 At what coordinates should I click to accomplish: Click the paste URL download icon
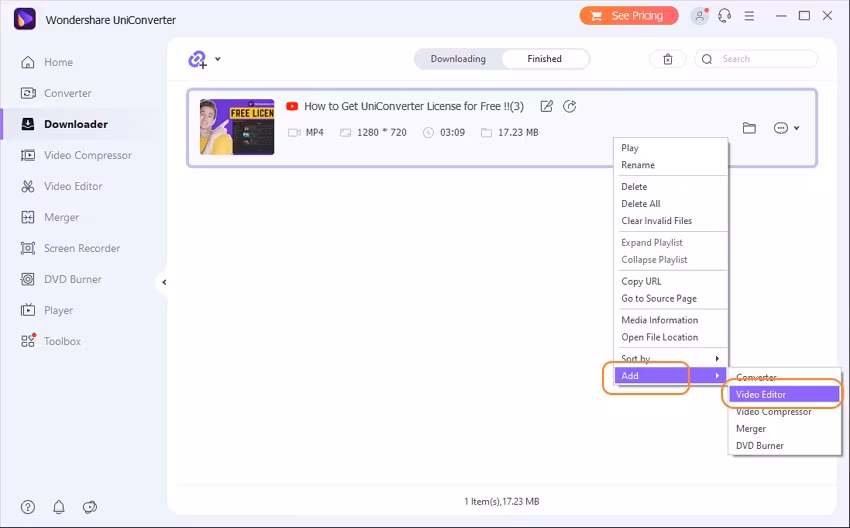click(197, 59)
